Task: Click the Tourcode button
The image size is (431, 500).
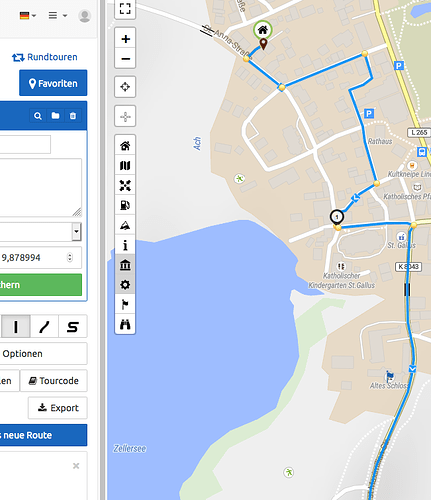Action: click(54, 380)
